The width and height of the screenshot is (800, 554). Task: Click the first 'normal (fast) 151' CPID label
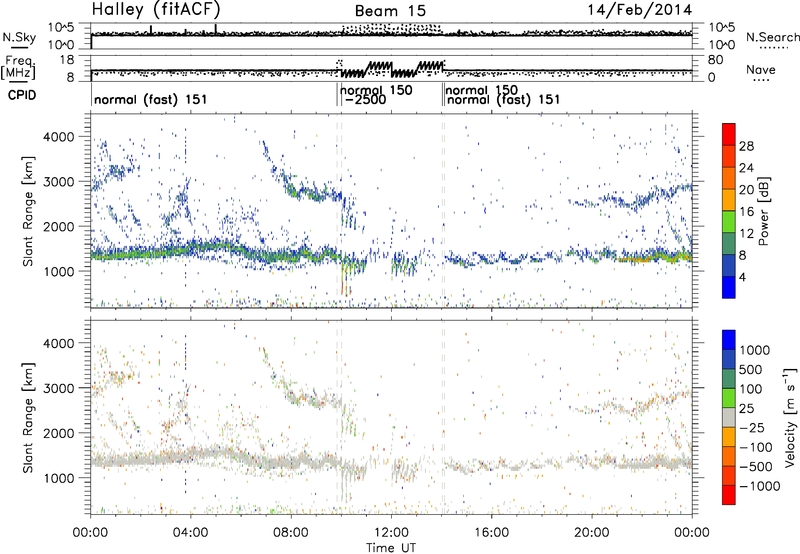click(151, 99)
